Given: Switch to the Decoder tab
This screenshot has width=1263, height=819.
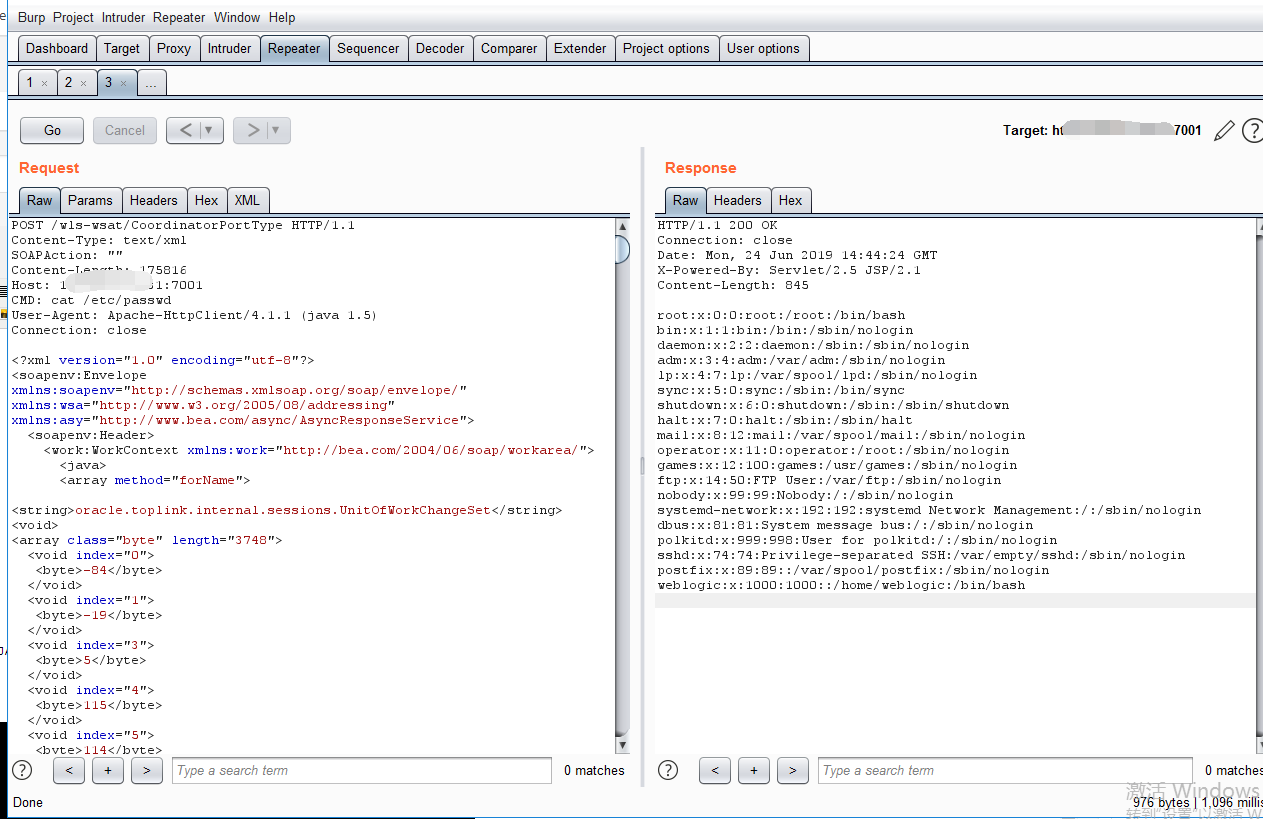Looking at the screenshot, I should 440,48.
